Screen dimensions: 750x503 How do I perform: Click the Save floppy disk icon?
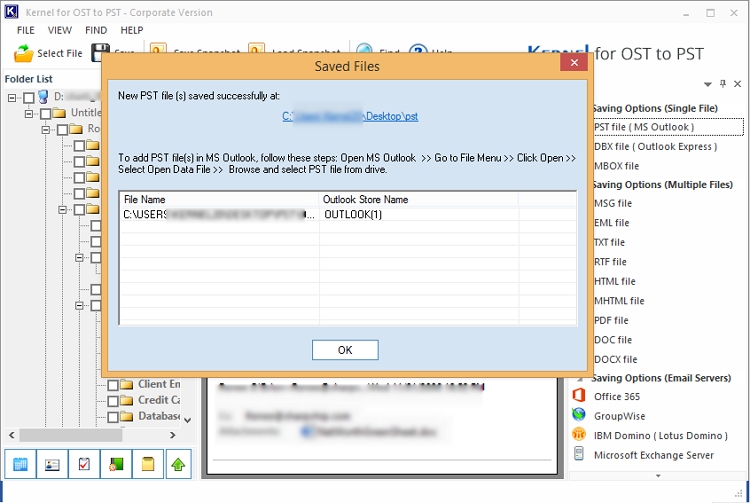[100, 52]
